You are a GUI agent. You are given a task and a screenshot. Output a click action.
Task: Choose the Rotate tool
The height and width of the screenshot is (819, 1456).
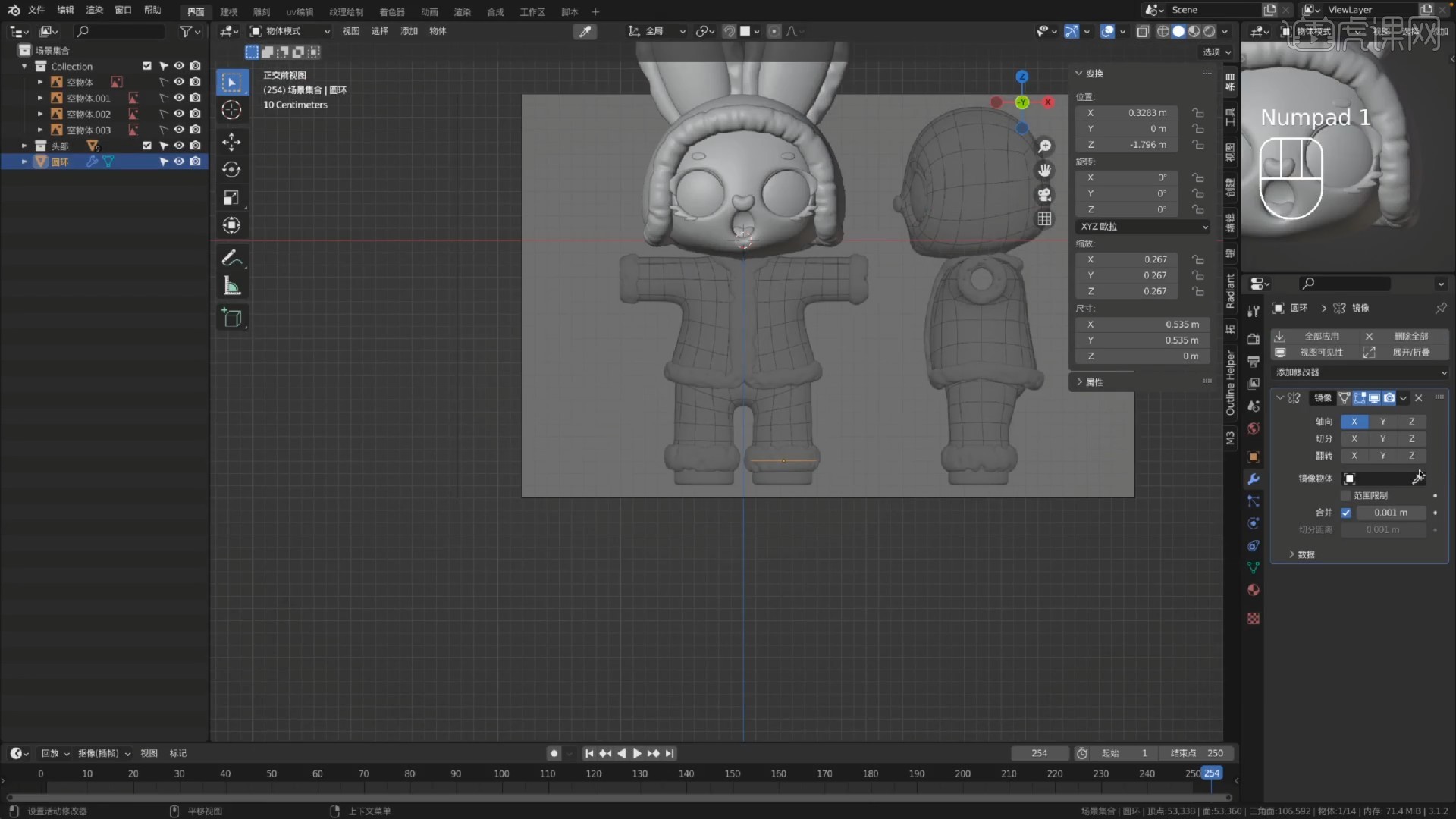click(232, 170)
